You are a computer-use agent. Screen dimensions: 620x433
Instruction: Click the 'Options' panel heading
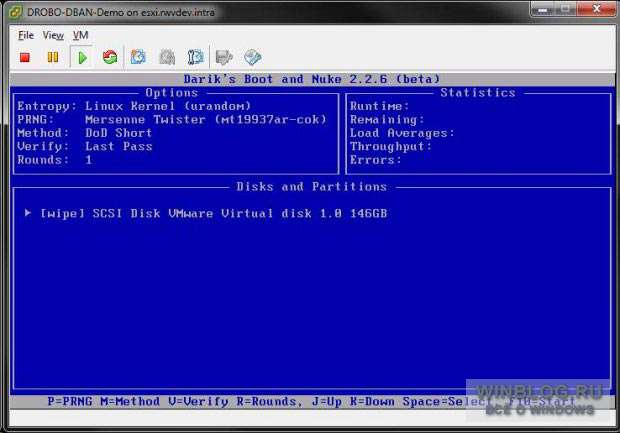[x=172, y=93]
